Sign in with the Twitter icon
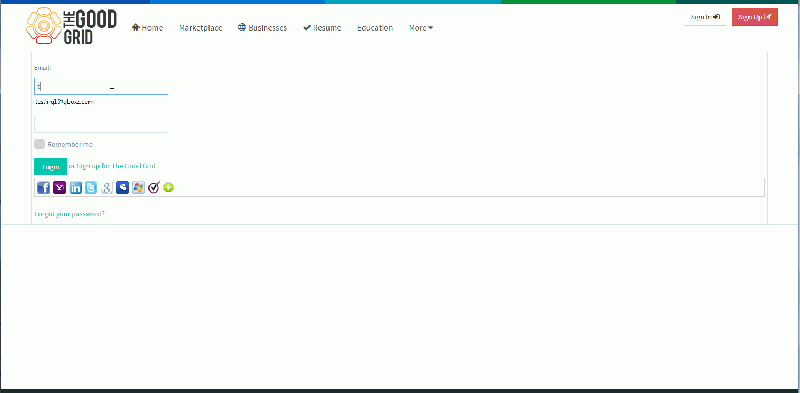 point(91,188)
